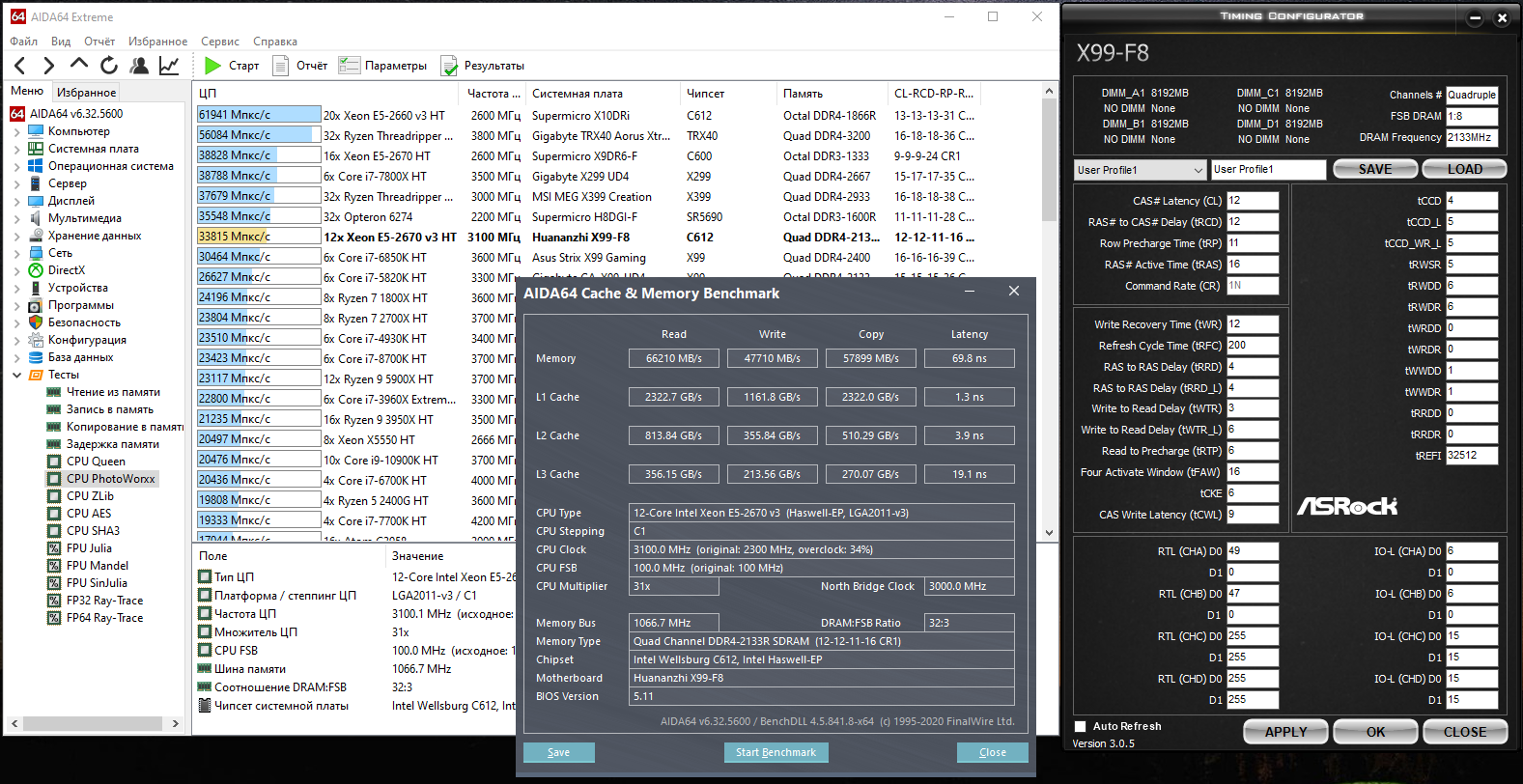
Task: Select CPU ZLib benchmark
Action: pos(90,496)
